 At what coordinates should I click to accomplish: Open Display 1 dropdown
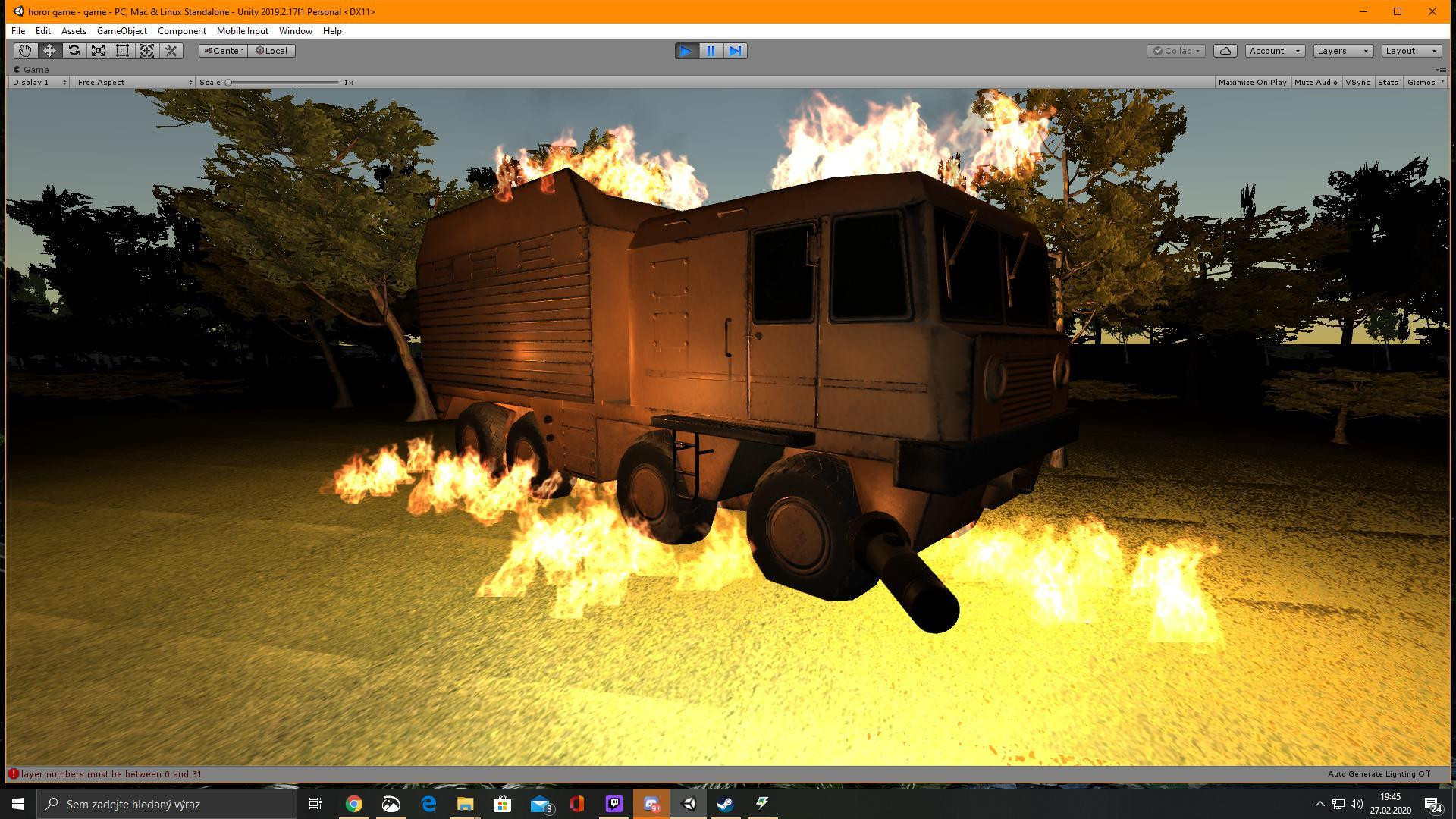tap(39, 82)
